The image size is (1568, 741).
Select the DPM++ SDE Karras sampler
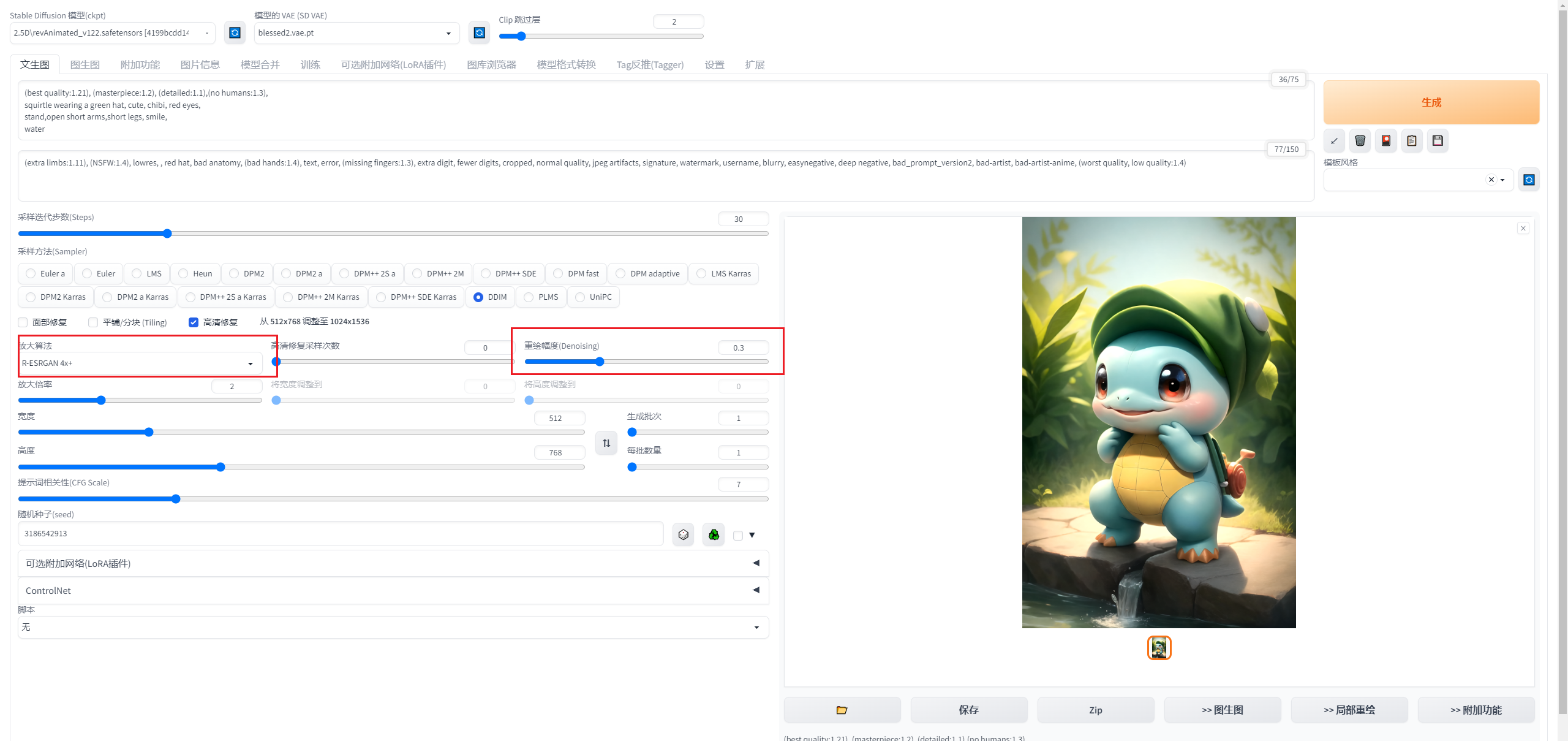[417, 297]
